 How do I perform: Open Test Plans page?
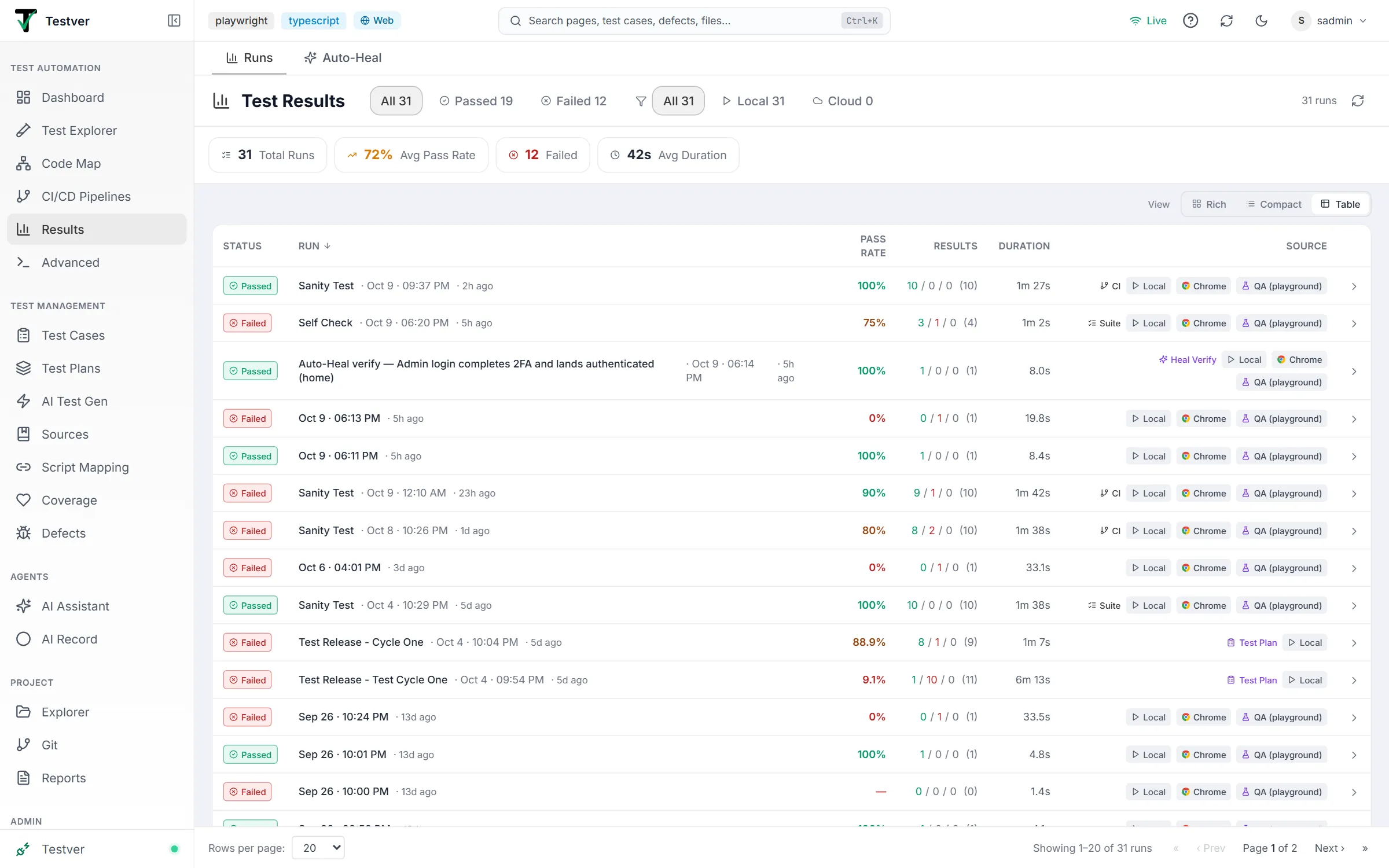[x=97, y=368]
